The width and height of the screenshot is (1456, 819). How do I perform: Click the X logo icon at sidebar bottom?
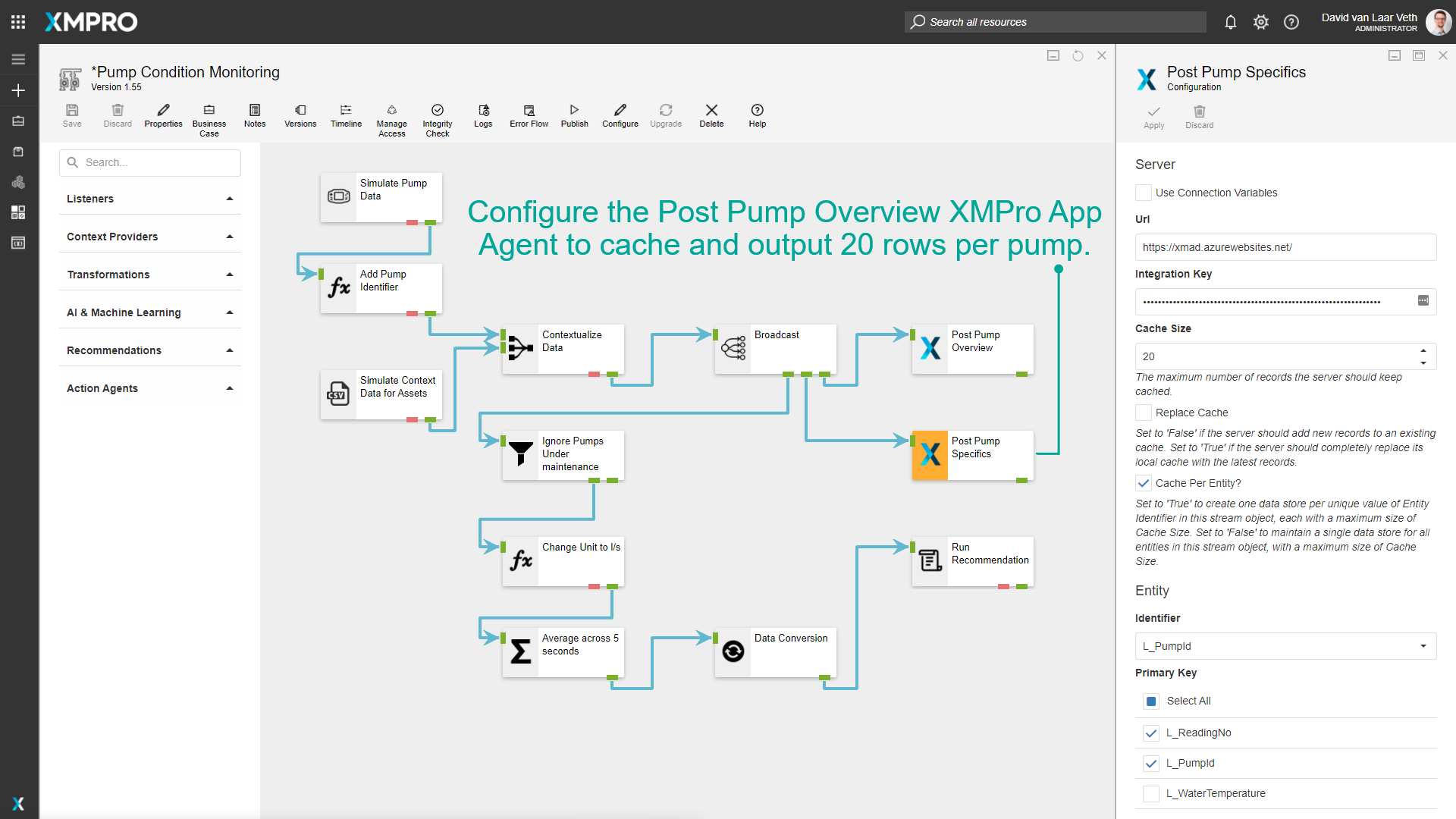coord(18,803)
